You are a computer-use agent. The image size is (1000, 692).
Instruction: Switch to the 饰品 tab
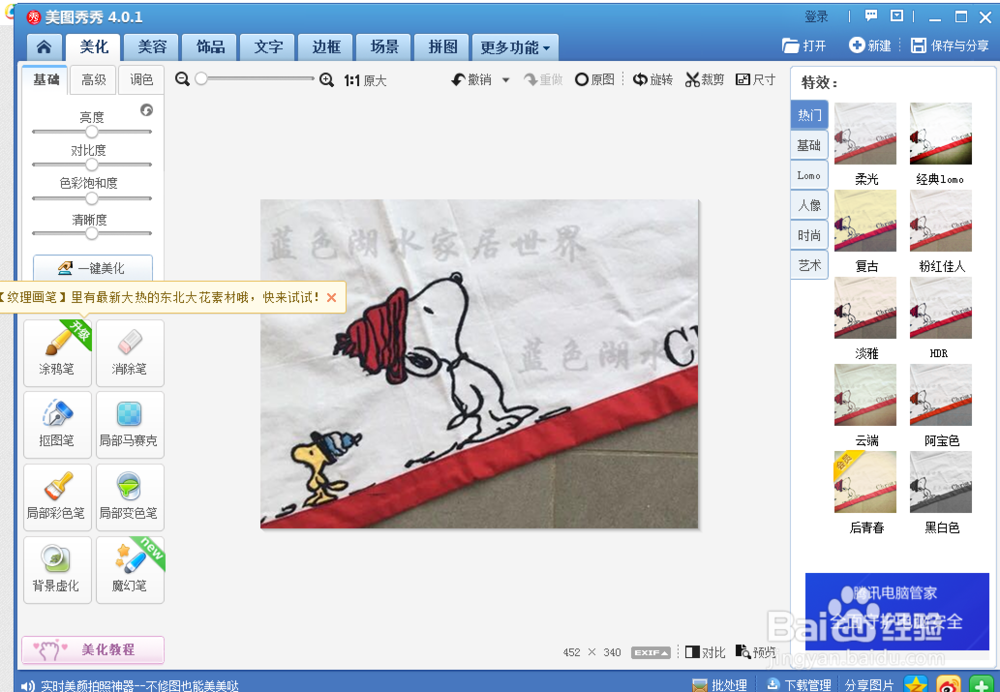click(x=210, y=47)
